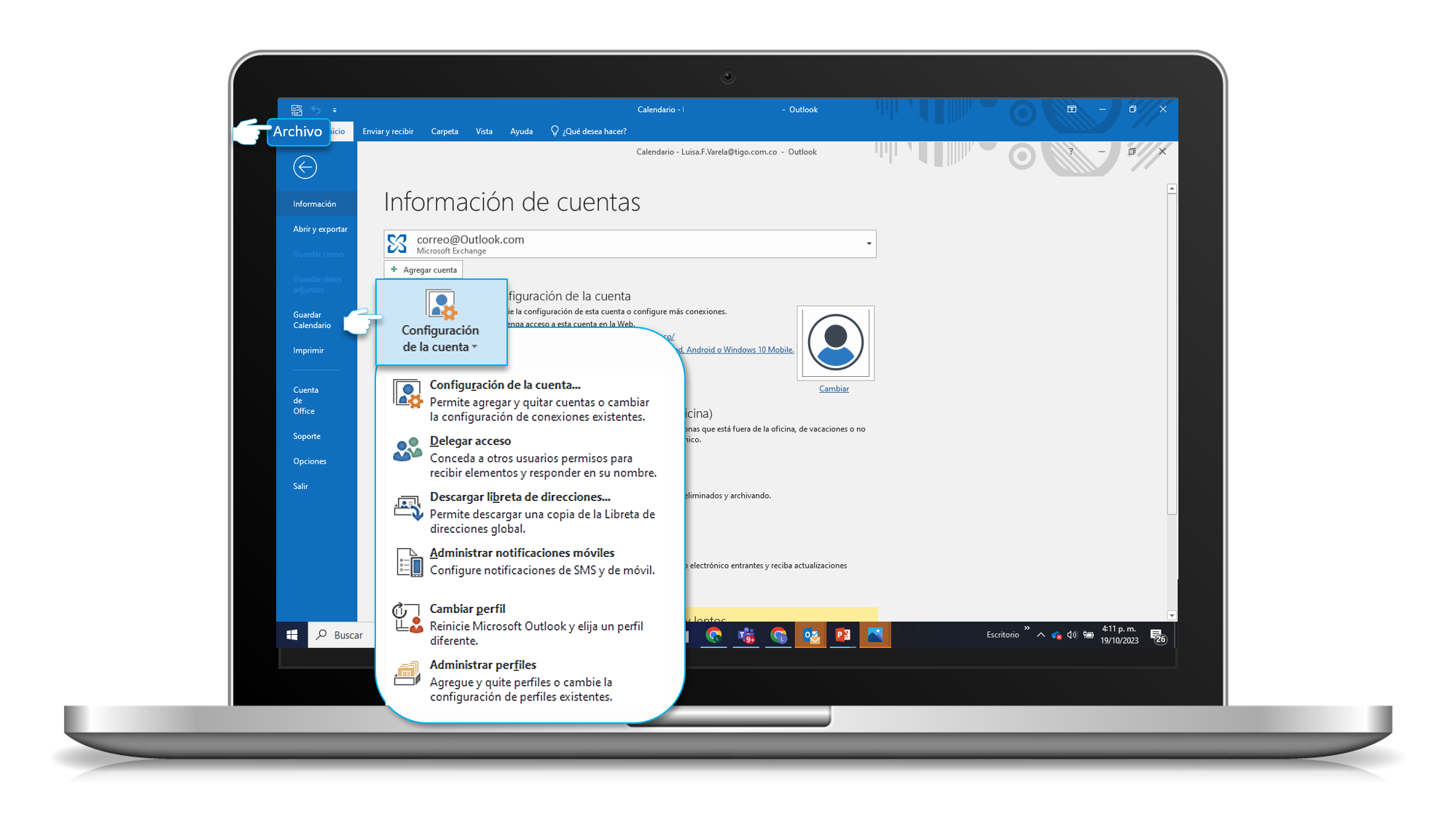Open PowerPoint from the taskbar

coord(842,636)
